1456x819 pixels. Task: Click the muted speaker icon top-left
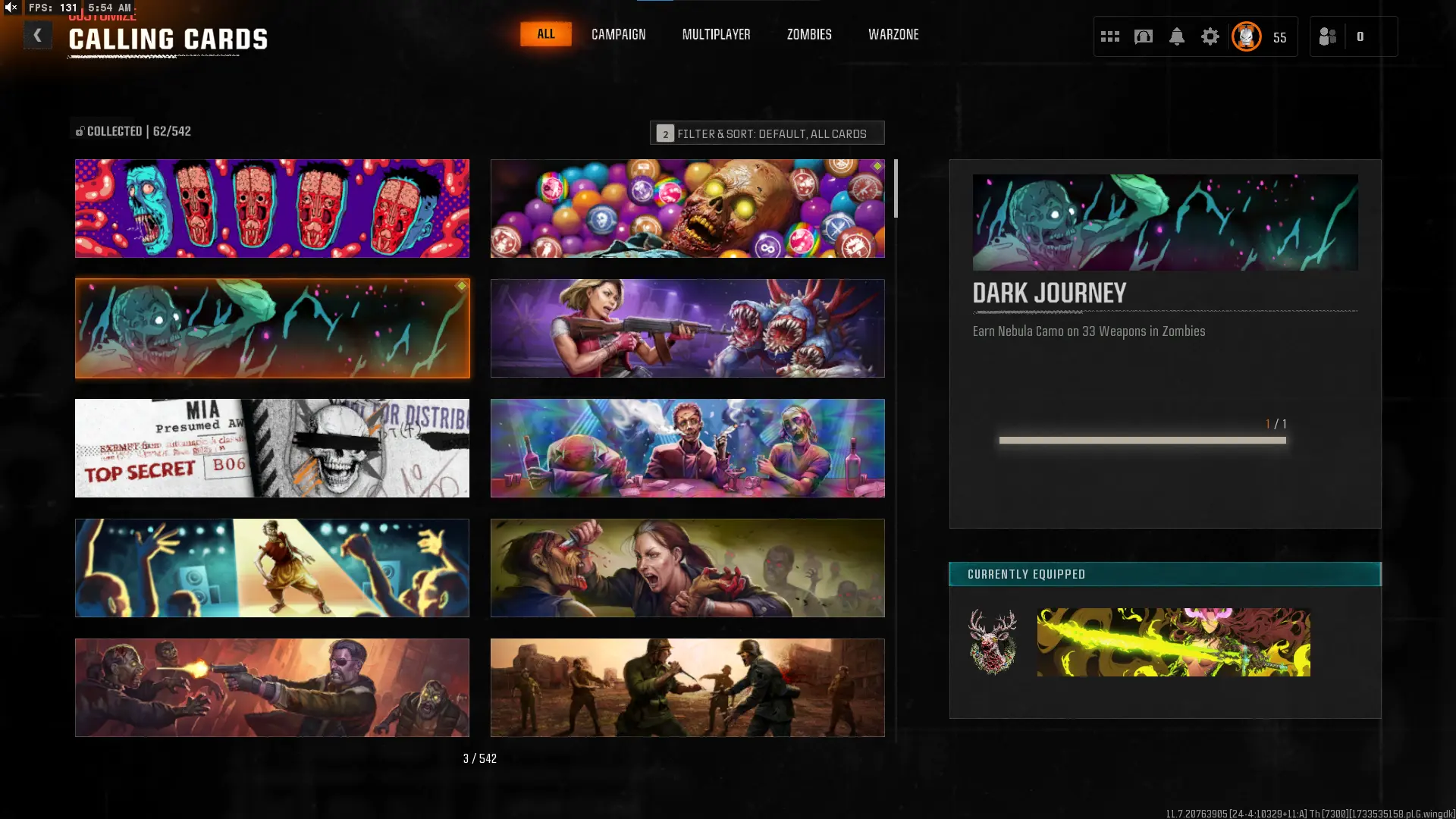tap(11, 8)
